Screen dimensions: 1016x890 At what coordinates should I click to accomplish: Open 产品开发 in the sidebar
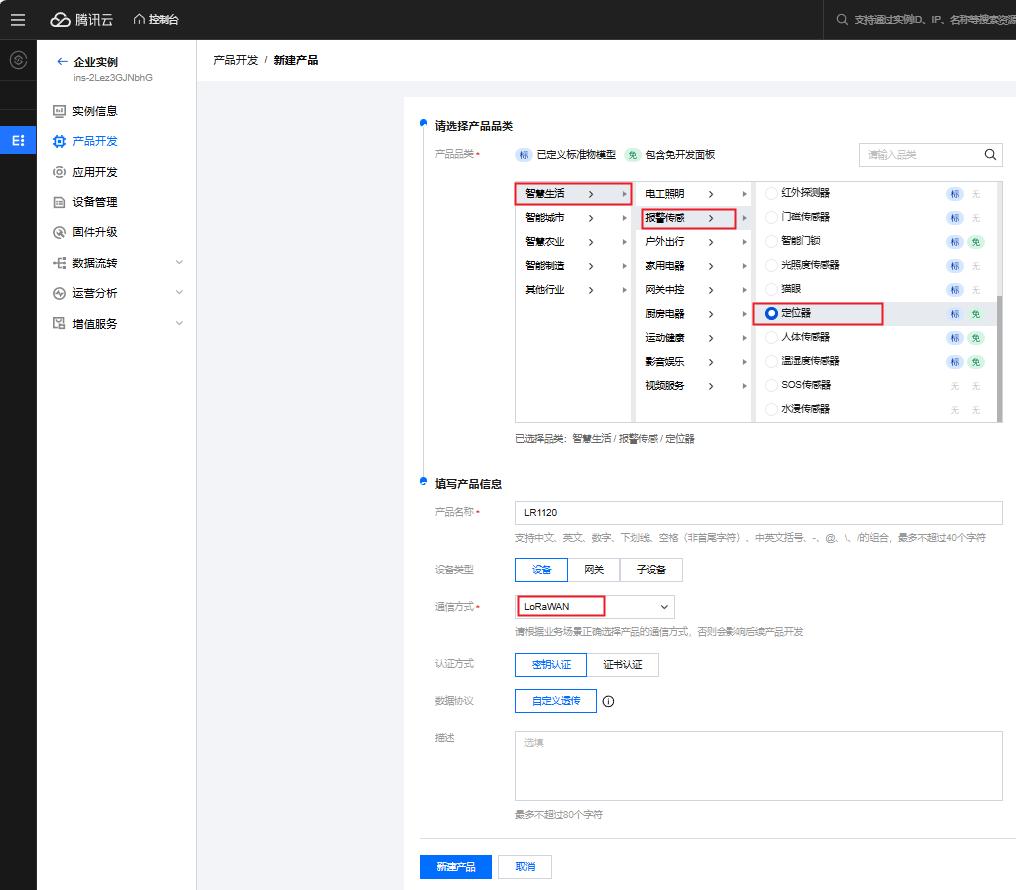pyautogui.click(x=95, y=141)
